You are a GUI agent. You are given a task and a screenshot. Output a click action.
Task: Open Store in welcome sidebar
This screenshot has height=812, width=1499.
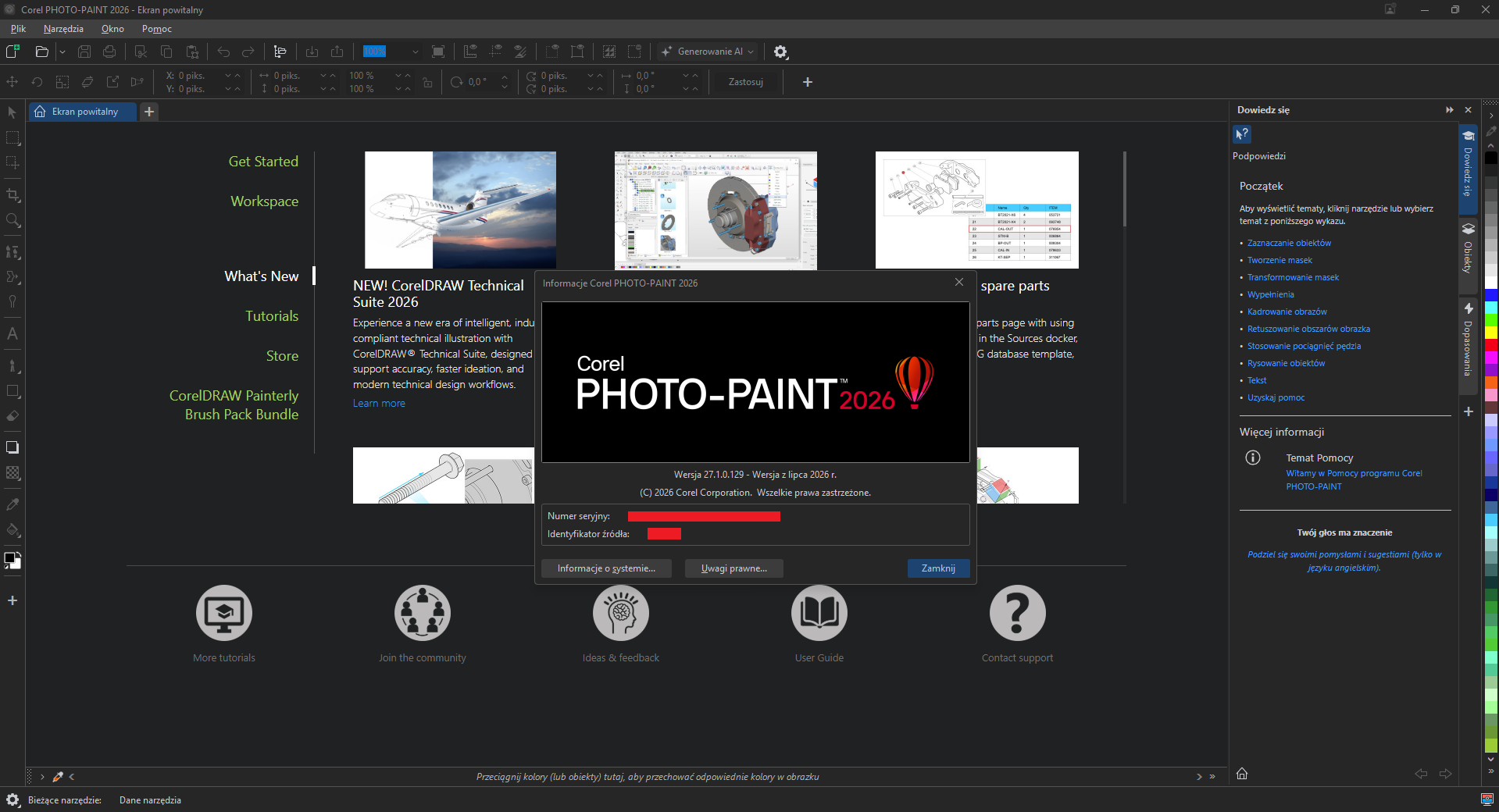[x=282, y=356]
